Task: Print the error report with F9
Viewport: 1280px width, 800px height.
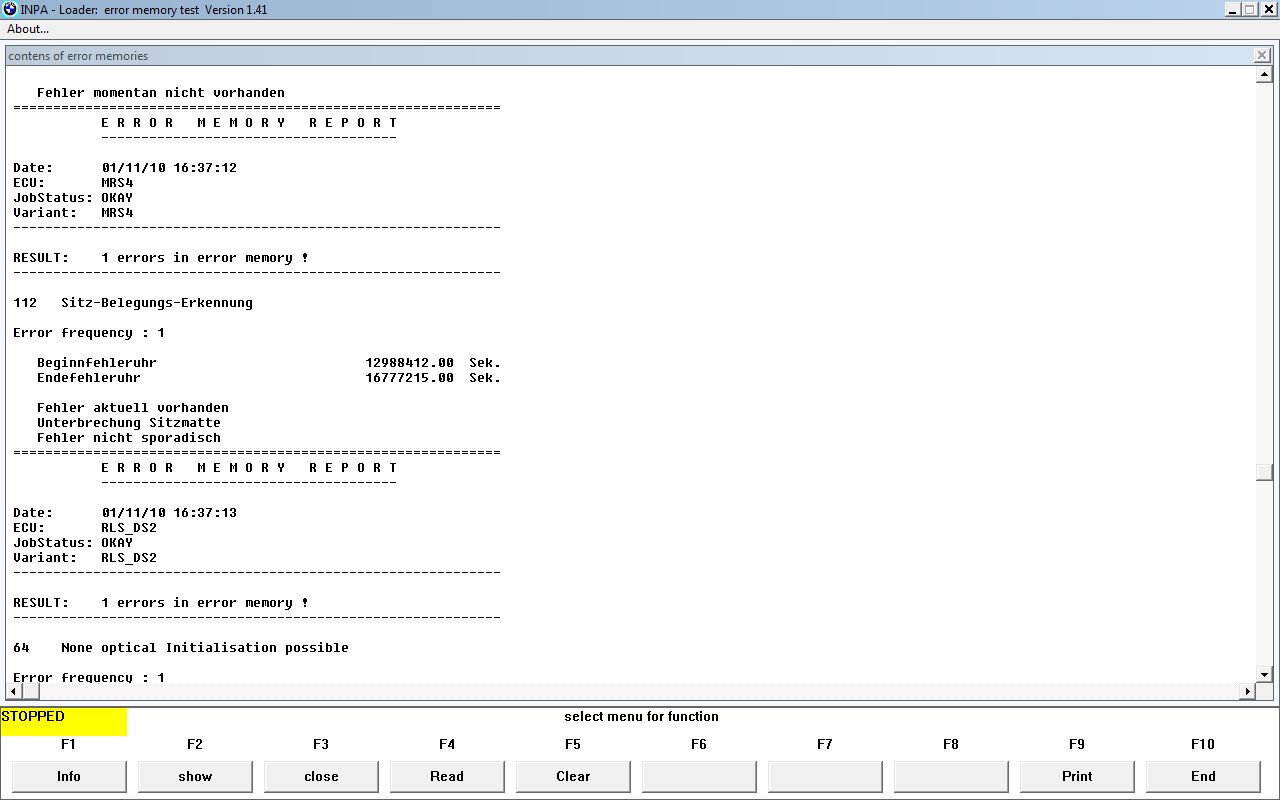Action: (1077, 776)
